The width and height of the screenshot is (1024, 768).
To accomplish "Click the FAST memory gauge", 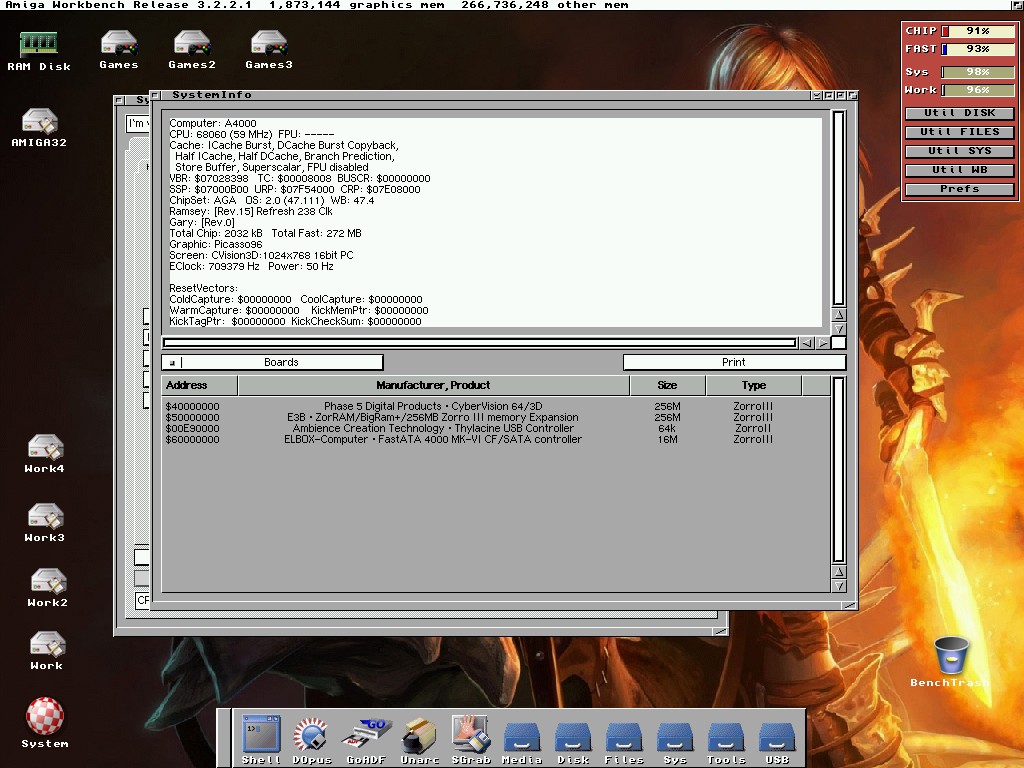I will tap(978, 49).
